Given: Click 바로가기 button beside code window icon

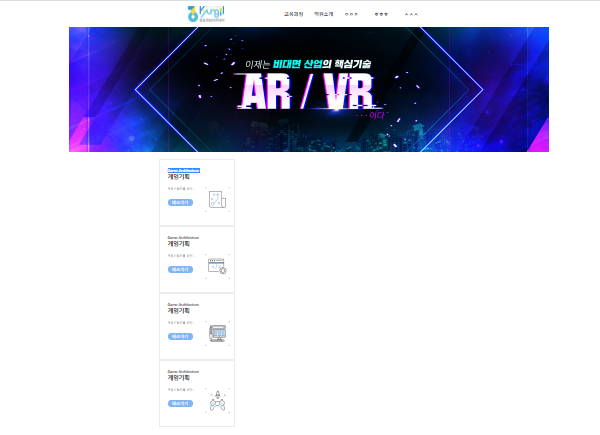Looking at the screenshot, I should (x=180, y=269).
